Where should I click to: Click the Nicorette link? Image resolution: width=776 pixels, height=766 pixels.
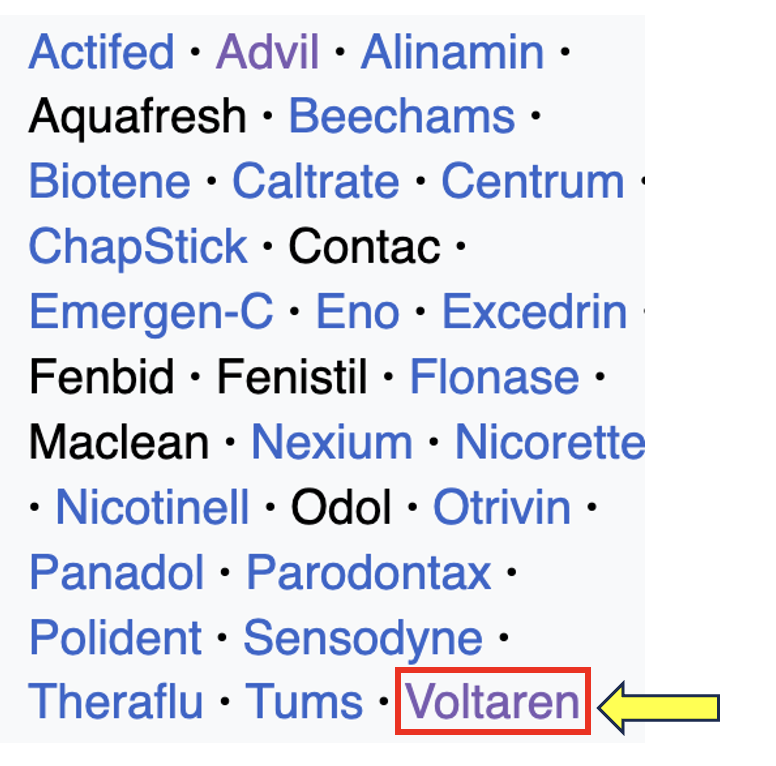click(549, 443)
